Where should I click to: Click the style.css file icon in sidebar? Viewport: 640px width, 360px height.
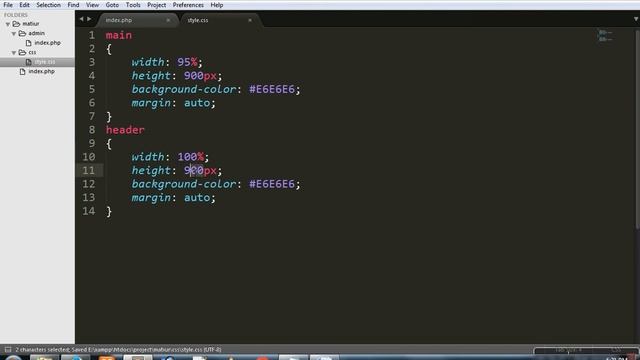[x=29, y=62]
